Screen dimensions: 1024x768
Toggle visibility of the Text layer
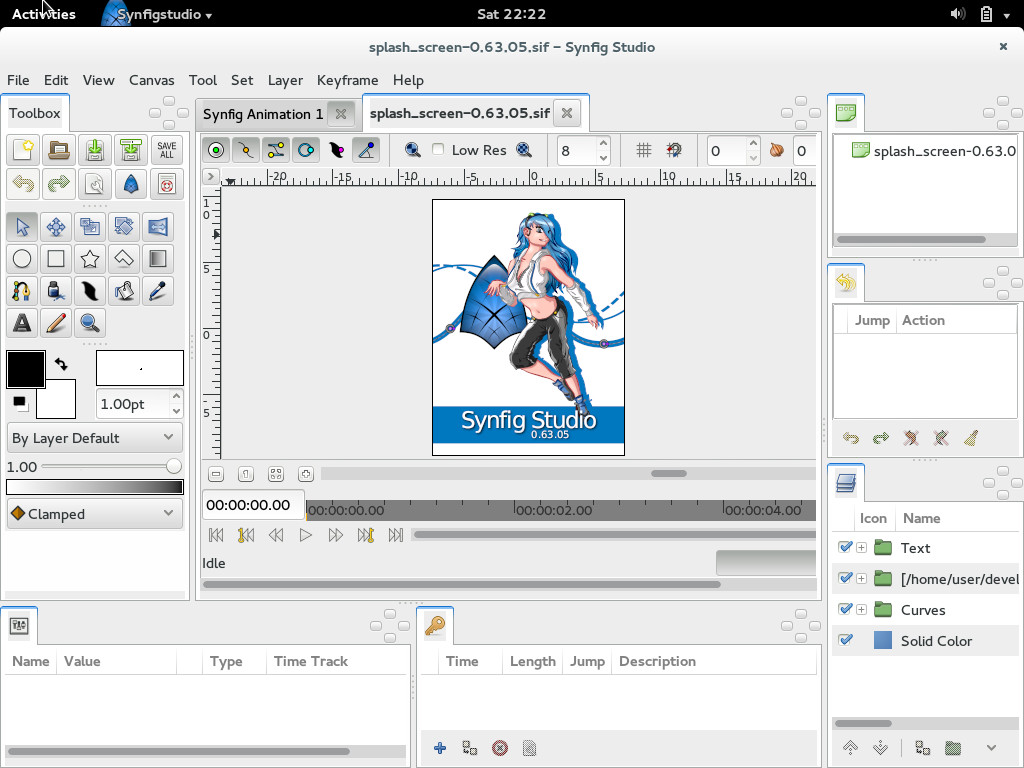[x=845, y=547]
